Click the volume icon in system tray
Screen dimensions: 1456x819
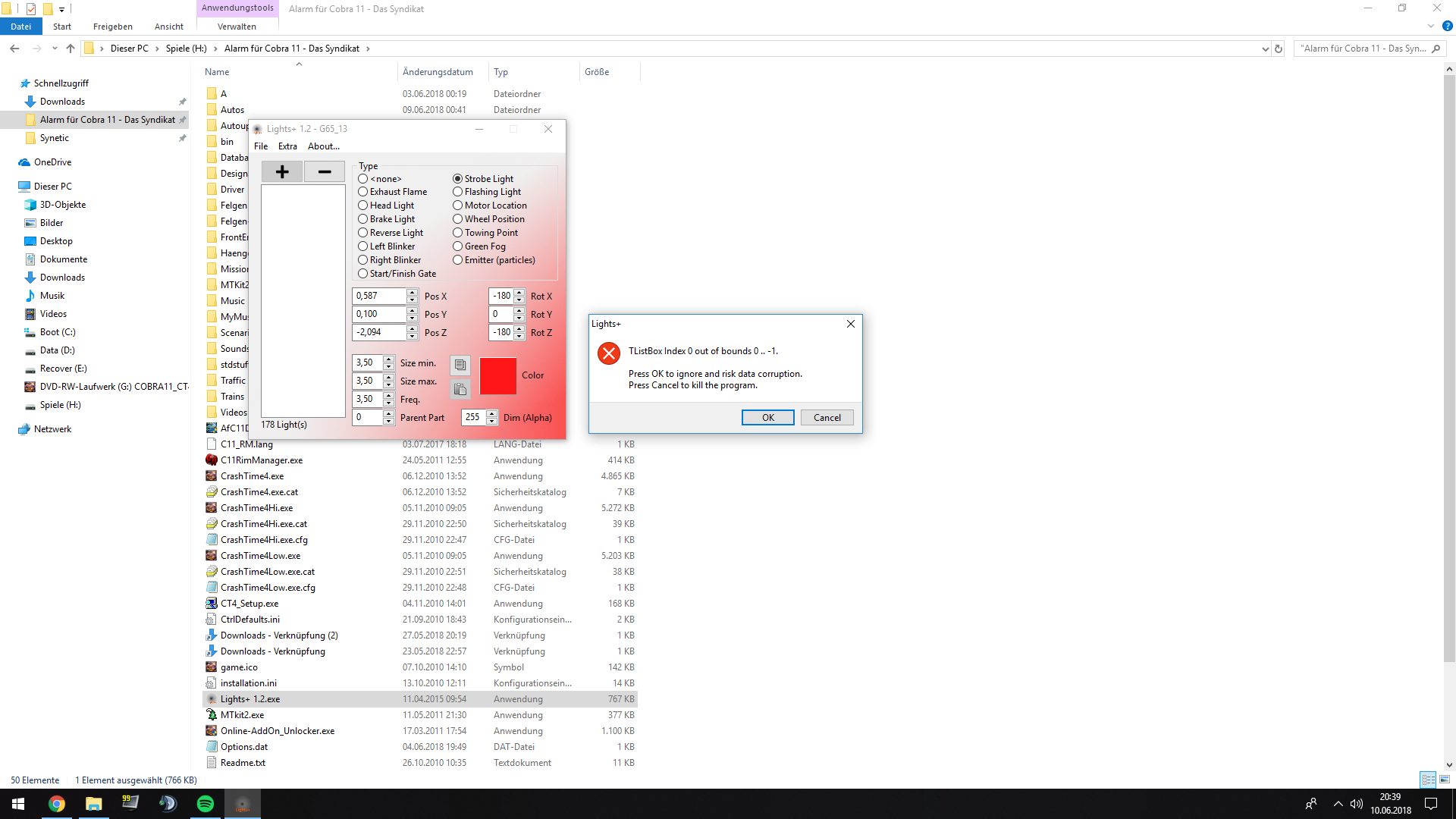(x=1357, y=804)
